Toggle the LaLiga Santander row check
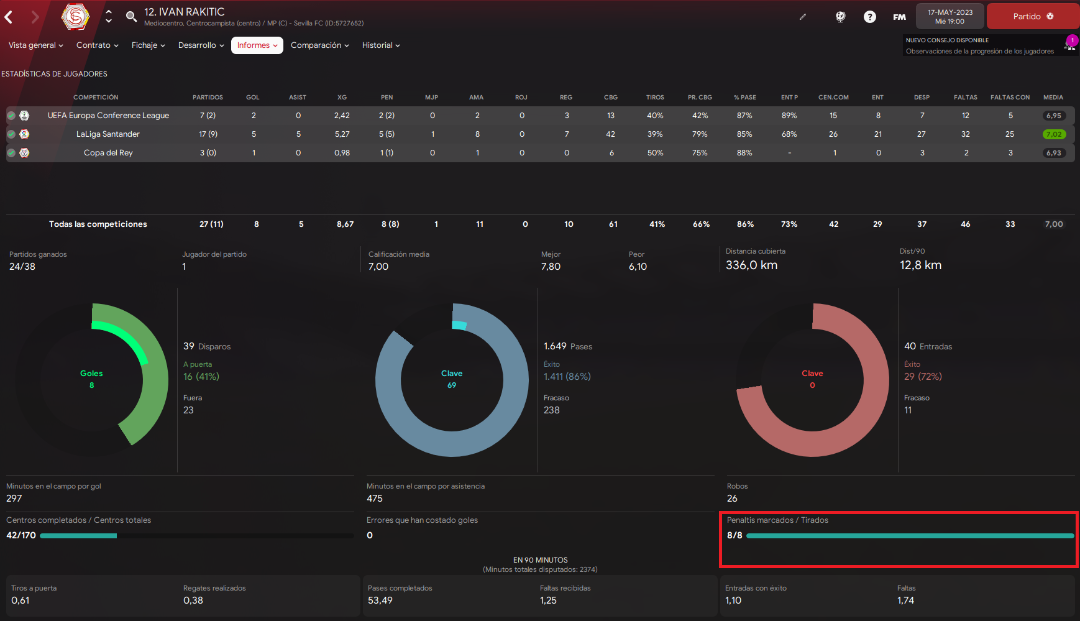 click(x=11, y=134)
